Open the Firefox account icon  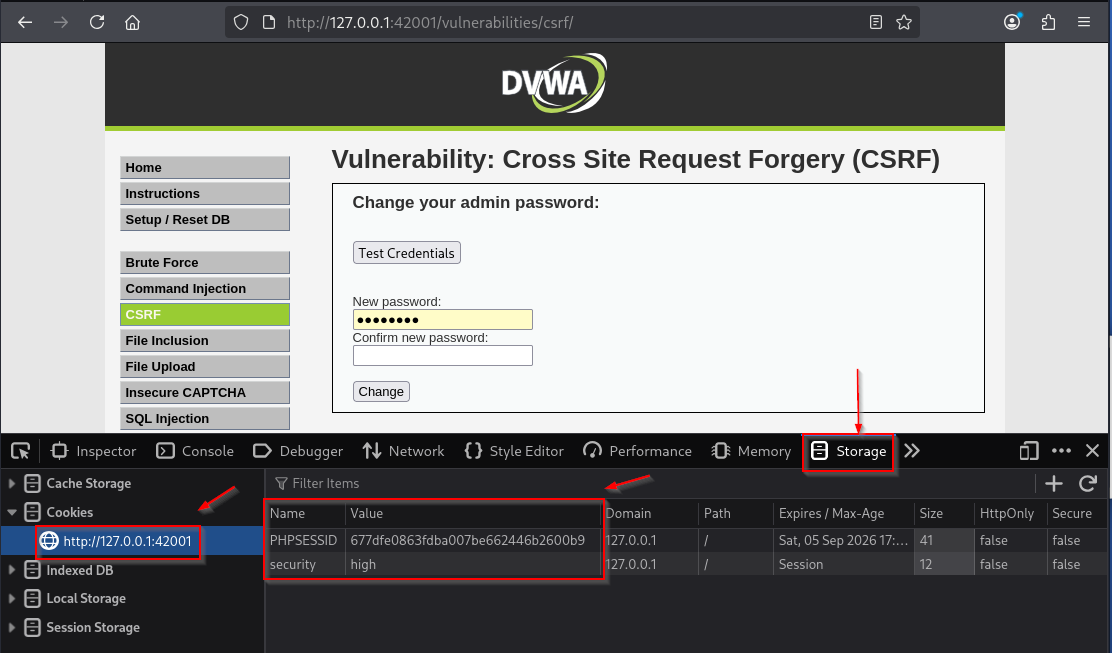tap(1012, 22)
